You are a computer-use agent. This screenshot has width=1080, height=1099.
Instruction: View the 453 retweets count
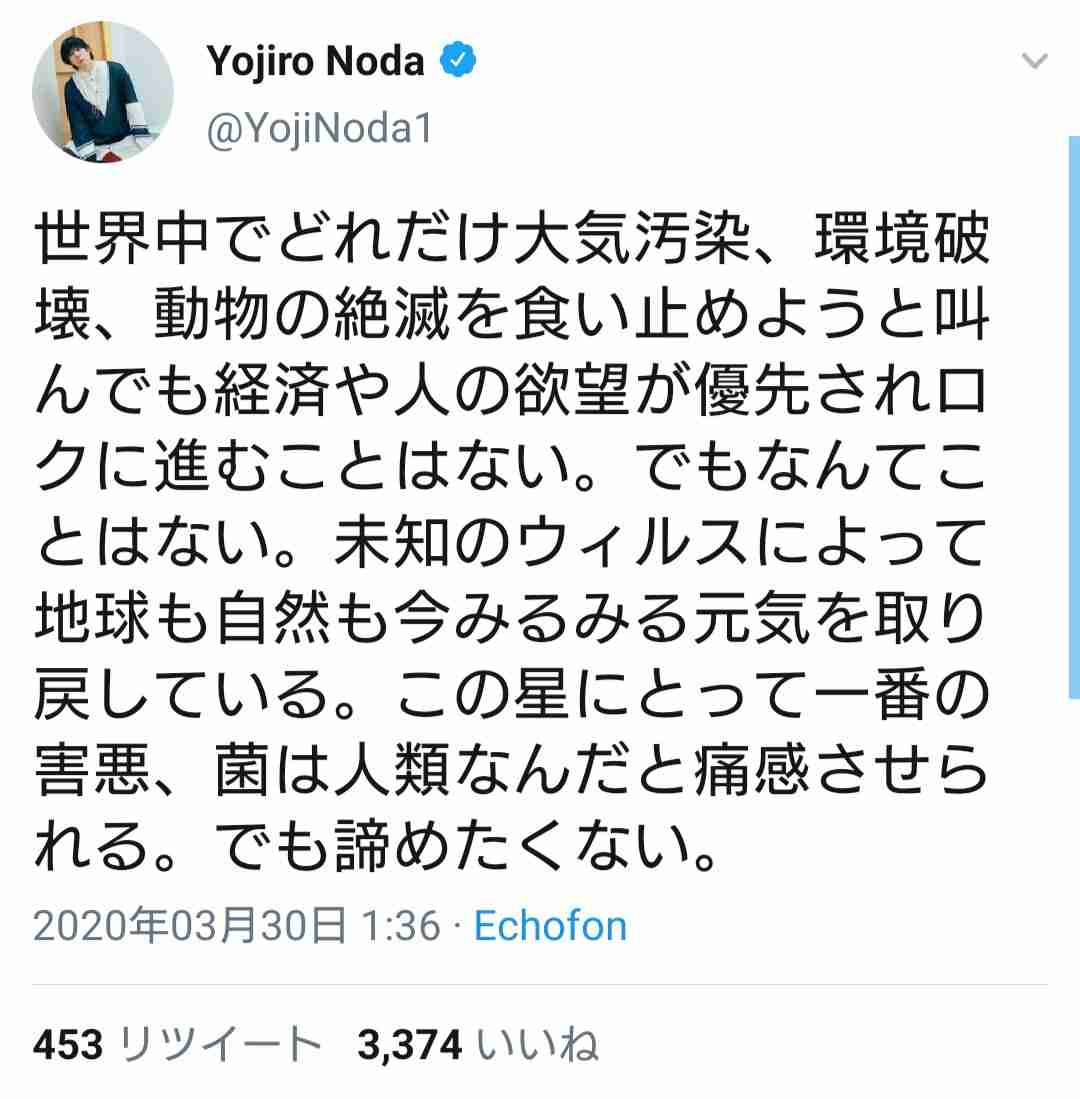point(68,1045)
